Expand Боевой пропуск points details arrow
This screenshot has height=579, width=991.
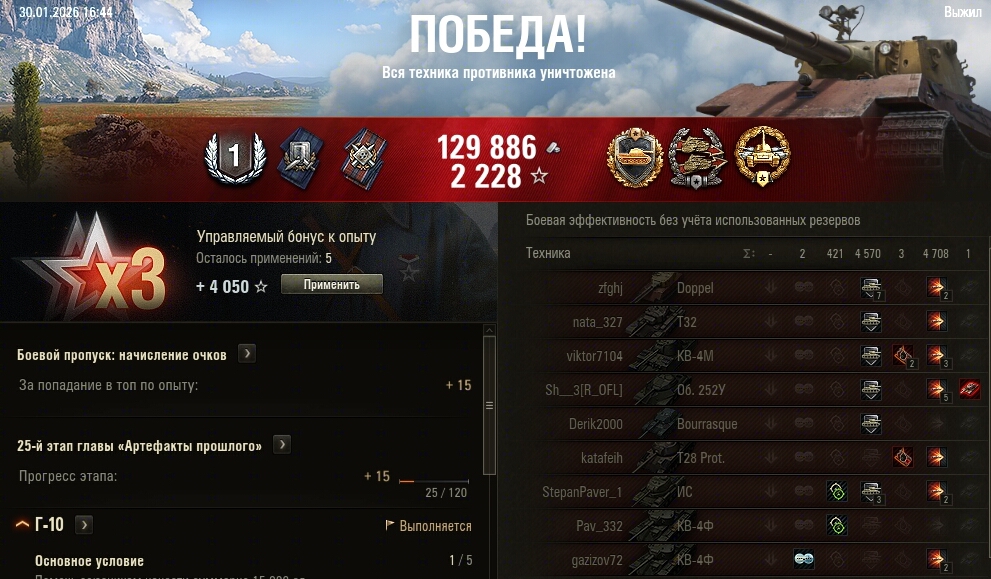(x=247, y=353)
